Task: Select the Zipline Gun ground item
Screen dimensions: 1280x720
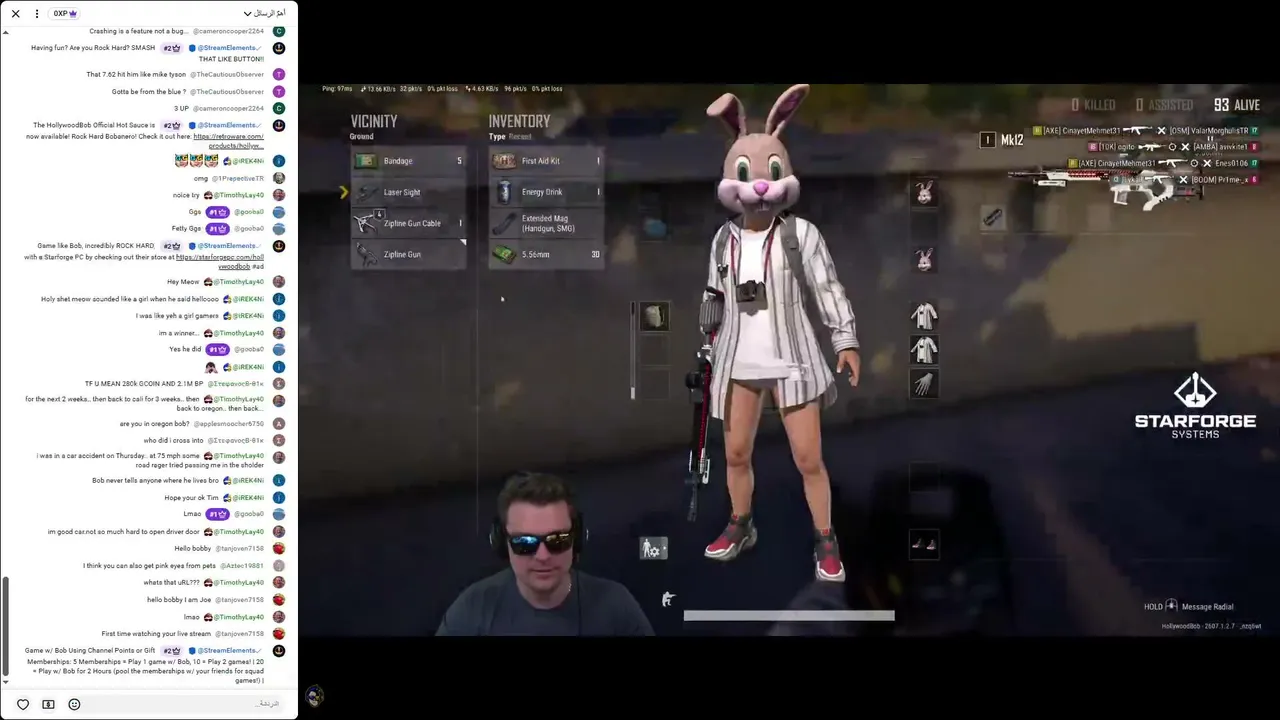Action: tap(408, 254)
